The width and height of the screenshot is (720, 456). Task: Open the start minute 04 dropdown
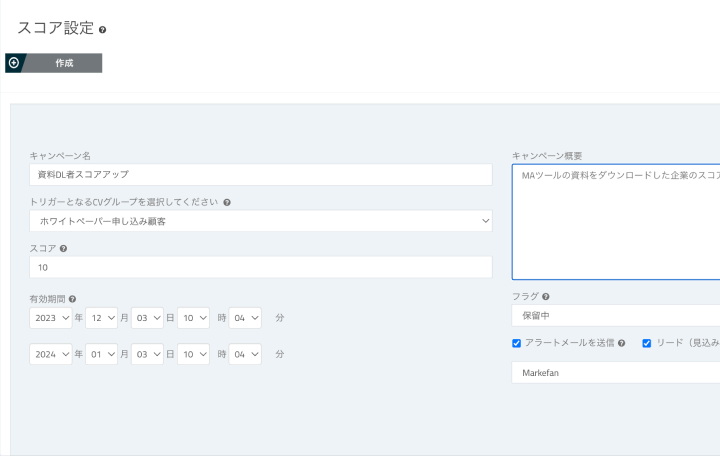point(245,318)
